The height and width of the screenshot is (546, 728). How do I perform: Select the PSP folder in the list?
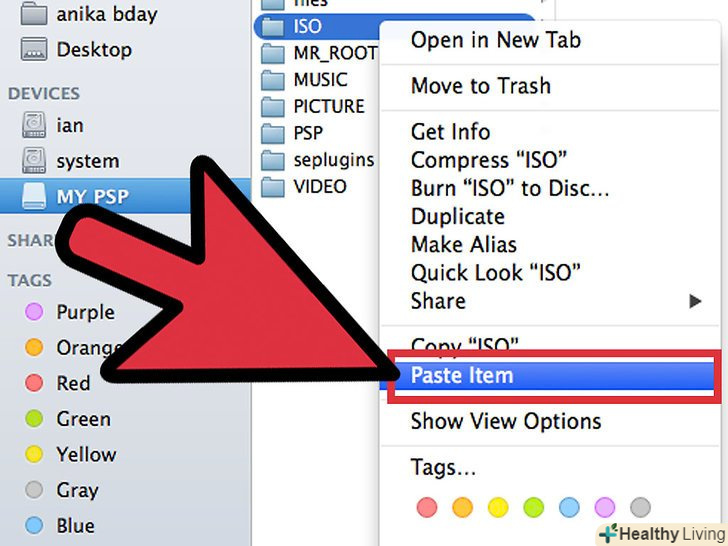click(x=292, y=133)
